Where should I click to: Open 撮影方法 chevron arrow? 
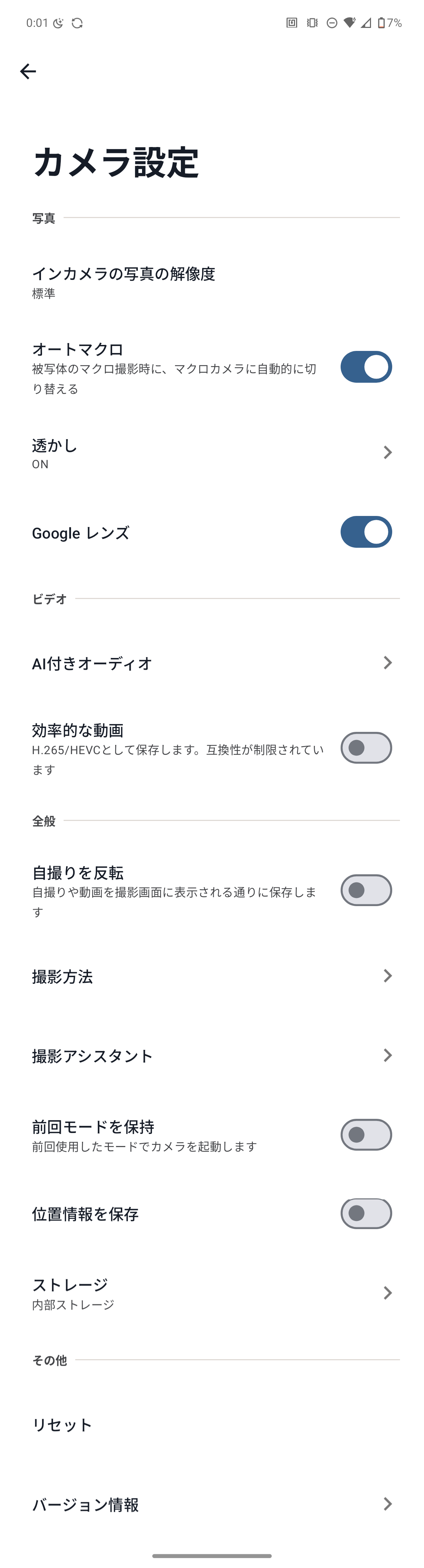coord(388,976)
